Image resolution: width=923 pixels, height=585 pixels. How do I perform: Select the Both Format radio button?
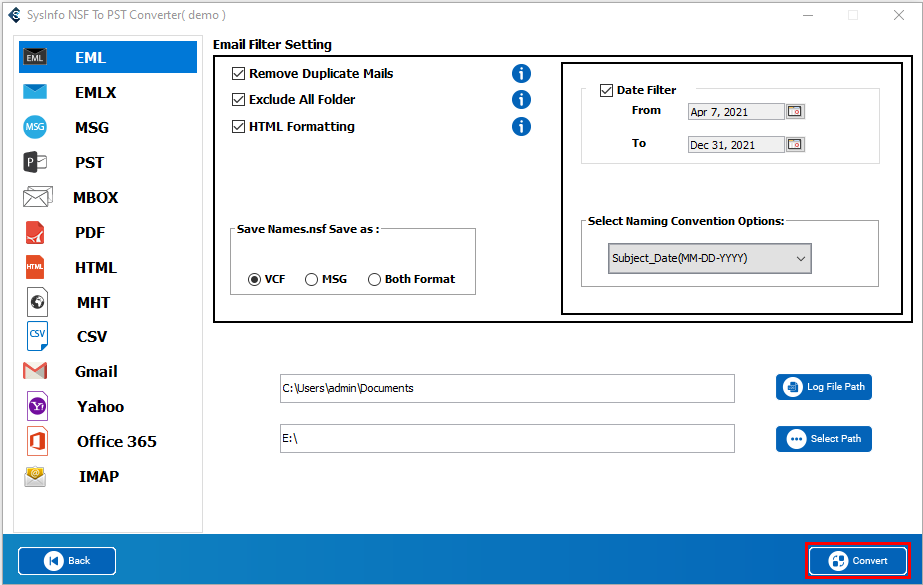375,279
